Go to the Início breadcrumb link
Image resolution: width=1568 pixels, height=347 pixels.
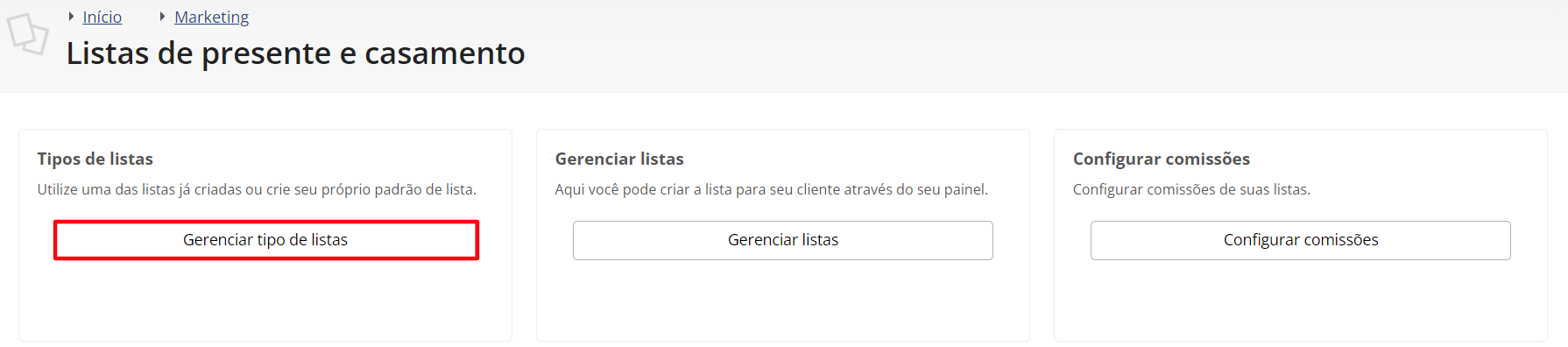tap(102, 17)
